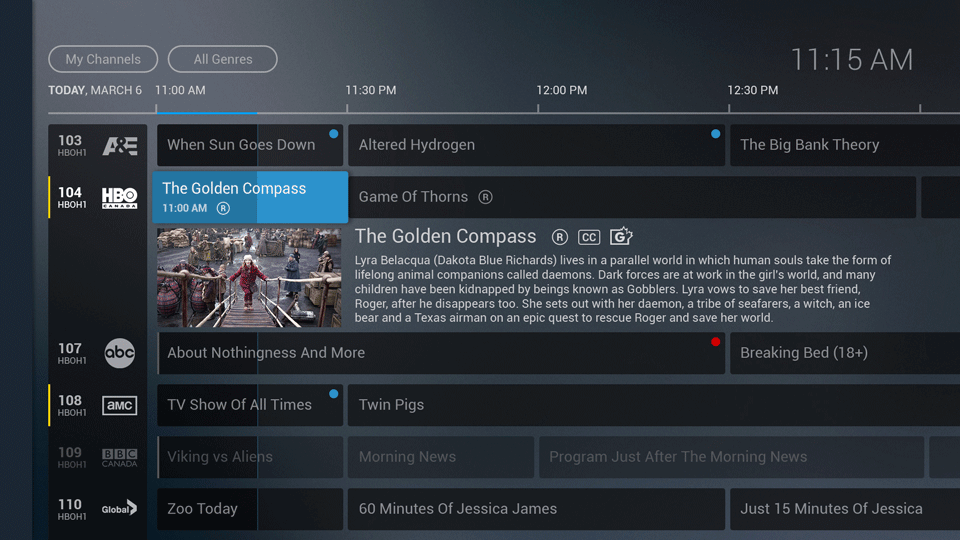This screenshot has height=540, width=960.
Task: Open The Golden Compass preview thumbnail
Action: 249,278
